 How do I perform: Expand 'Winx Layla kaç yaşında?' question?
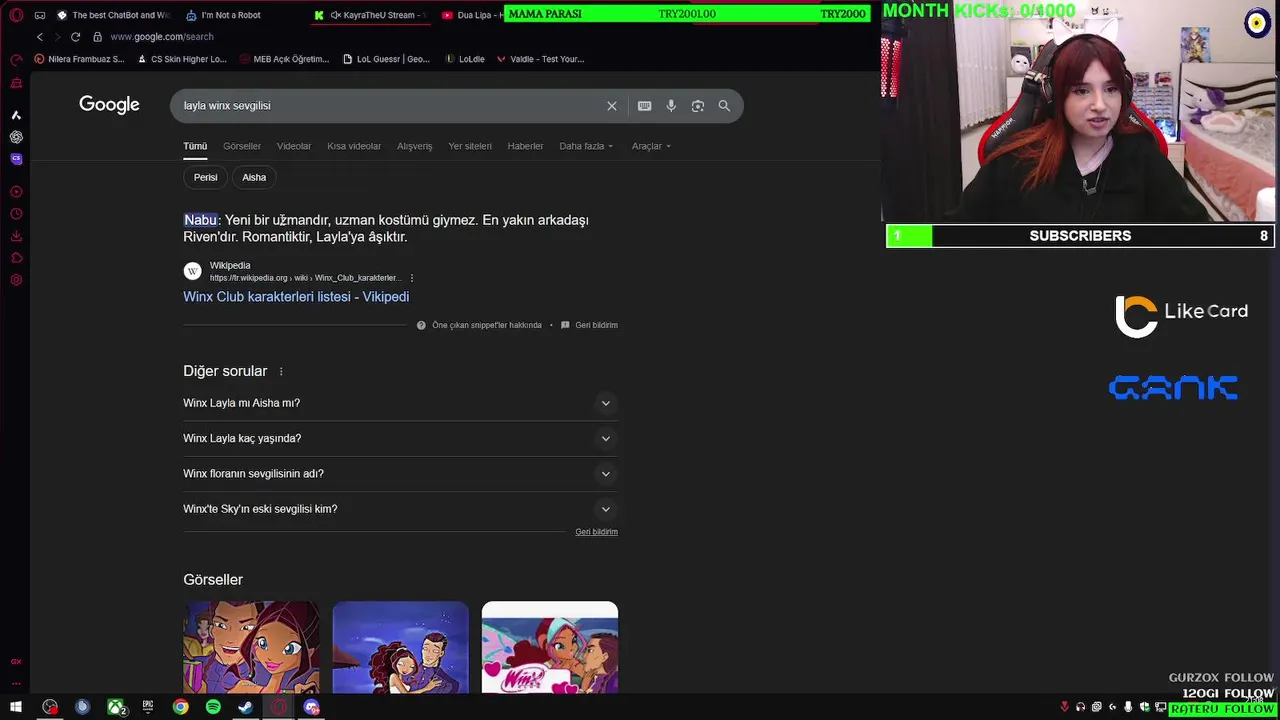(400, 438)
